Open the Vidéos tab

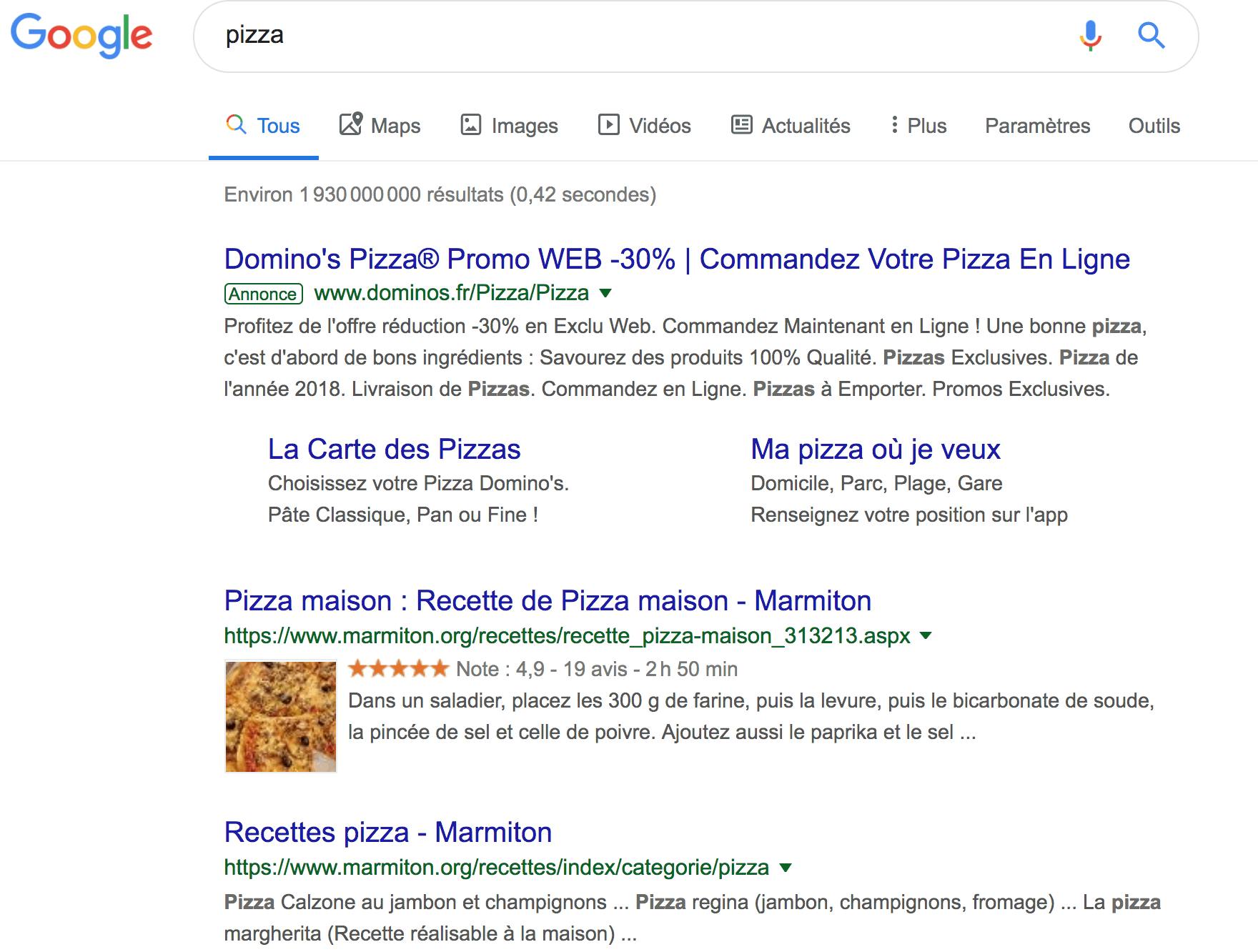click(x=644, y=126)
